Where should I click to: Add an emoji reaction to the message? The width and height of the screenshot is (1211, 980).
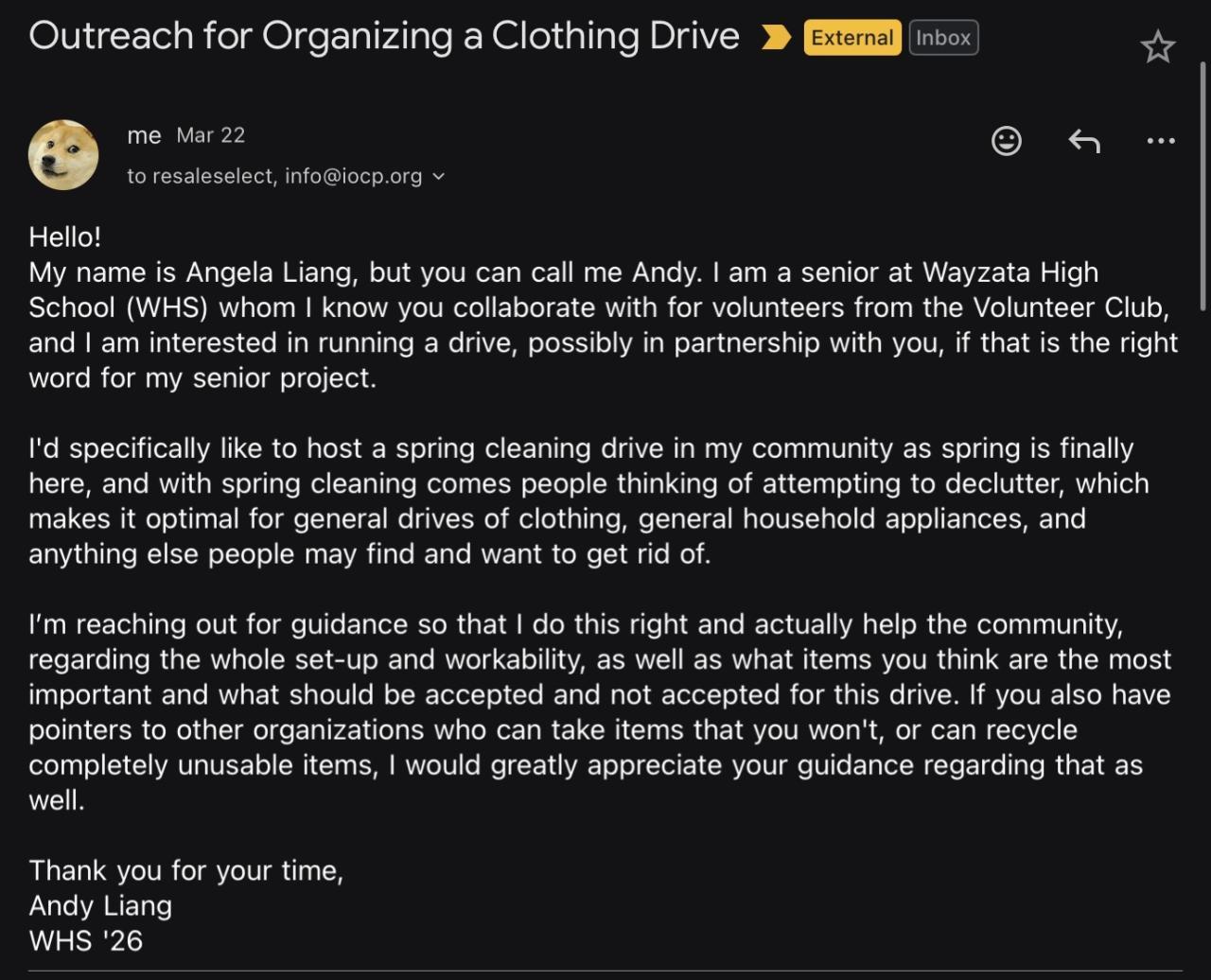[1006, 141]
